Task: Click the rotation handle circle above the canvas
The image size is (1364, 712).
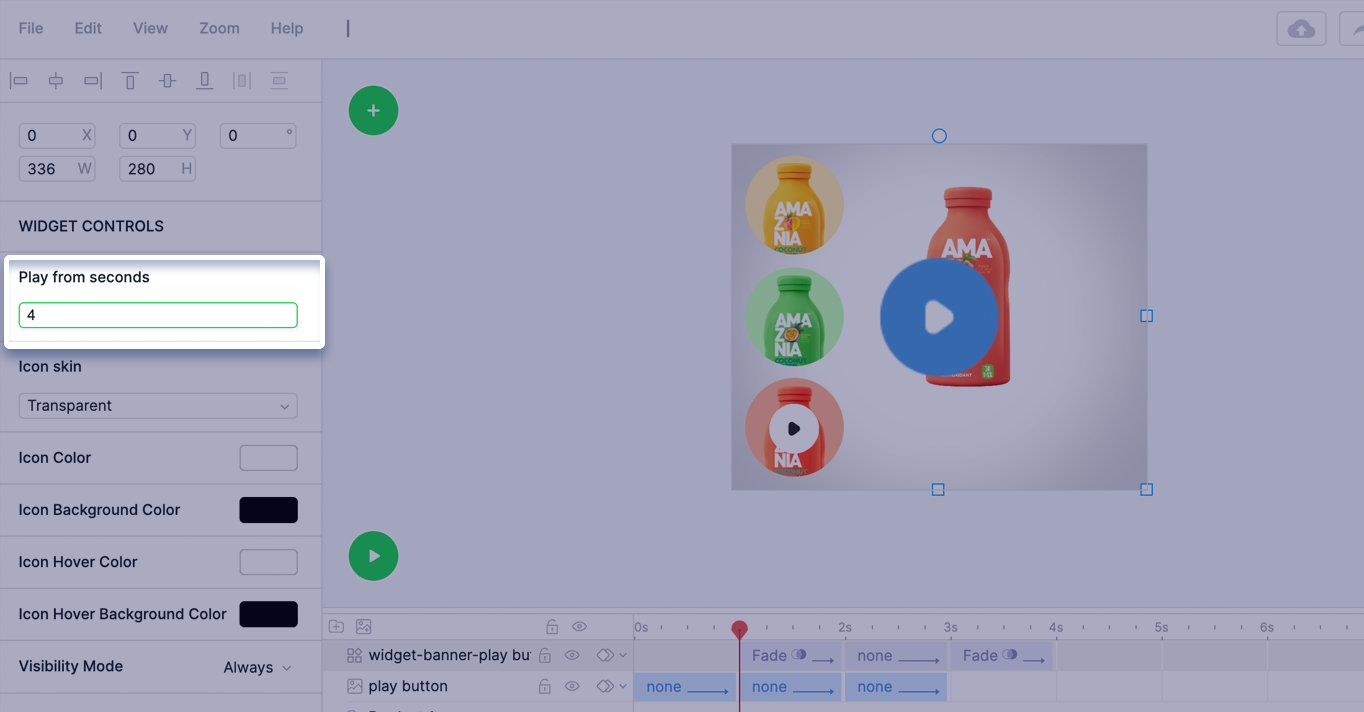Action: click(939, 136)
